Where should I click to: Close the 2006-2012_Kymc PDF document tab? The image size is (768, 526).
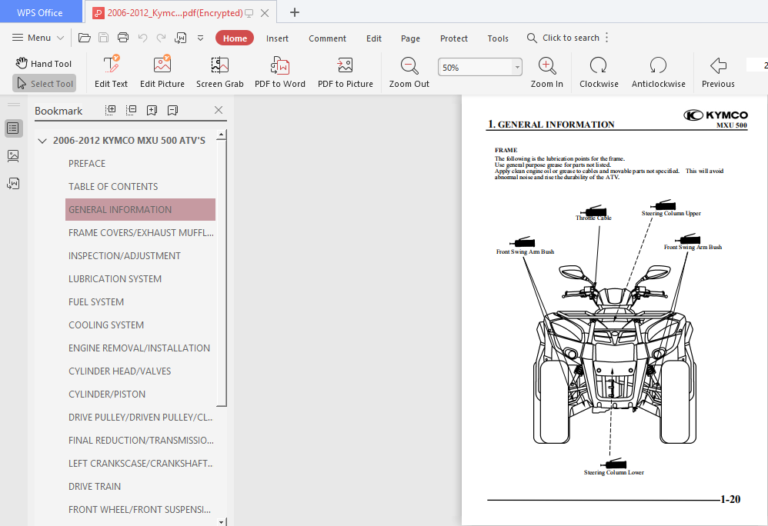[x=264, y=13]
